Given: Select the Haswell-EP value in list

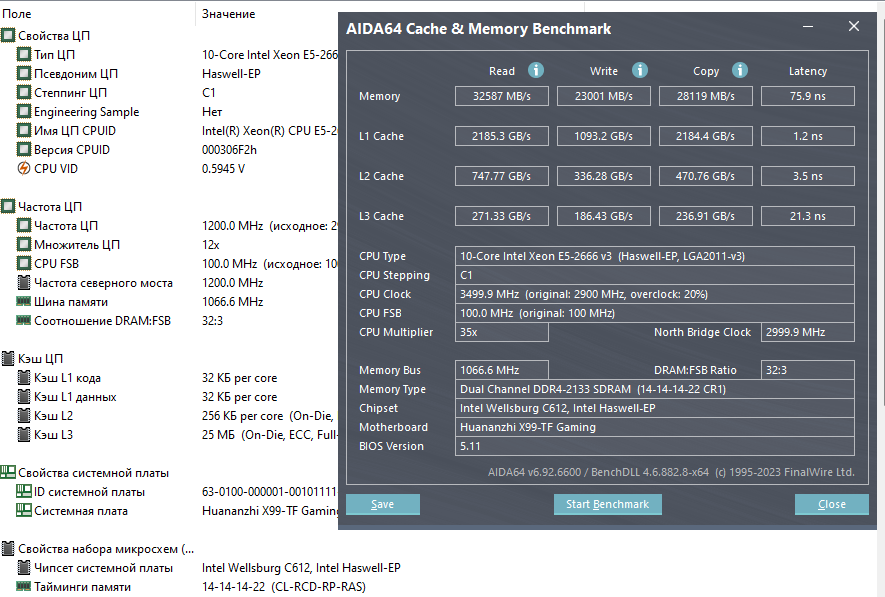Looking at the screenshot, I should 231,73.
